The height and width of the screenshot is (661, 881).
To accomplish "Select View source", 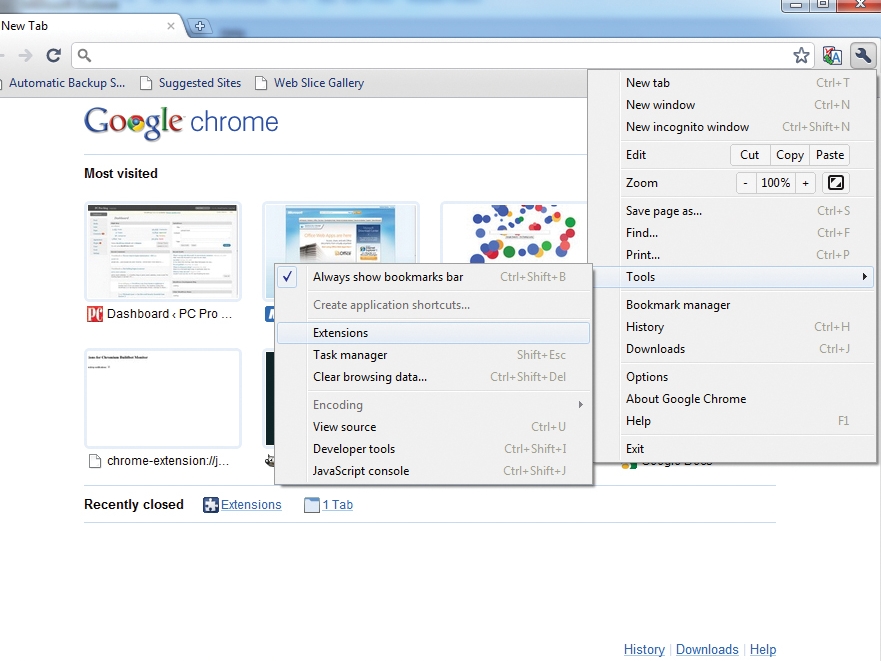I will pos(433,427).
